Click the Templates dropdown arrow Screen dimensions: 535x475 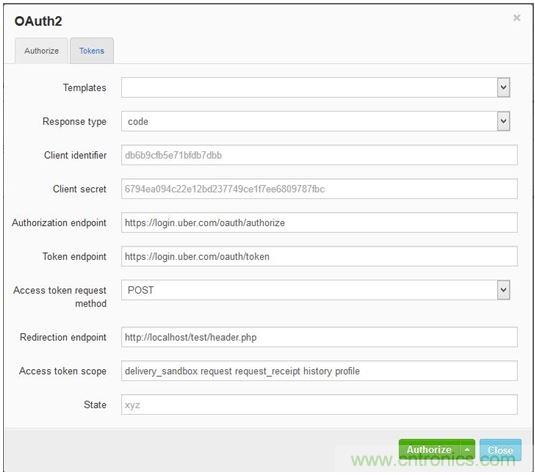tap(503, 87)
